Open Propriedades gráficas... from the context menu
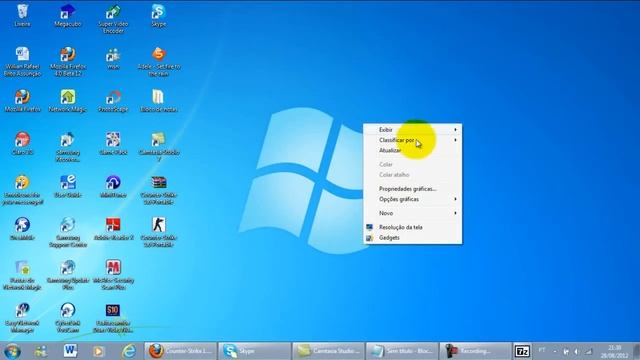This screenshot has height=360, width=640. tap(413, 189)
